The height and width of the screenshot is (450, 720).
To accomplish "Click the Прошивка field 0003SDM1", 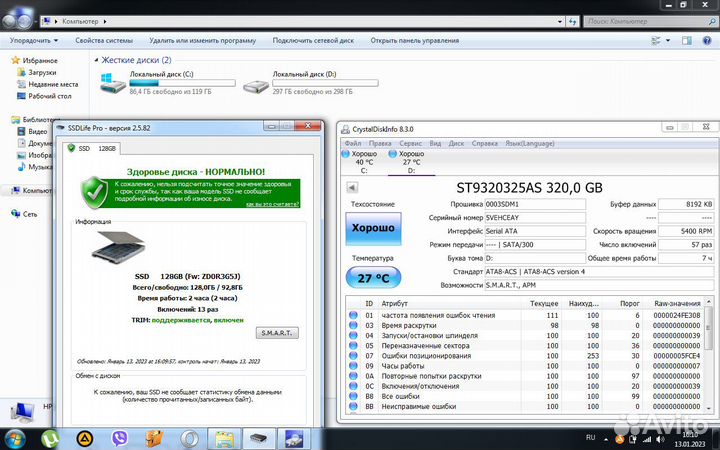I will (535, 204).
